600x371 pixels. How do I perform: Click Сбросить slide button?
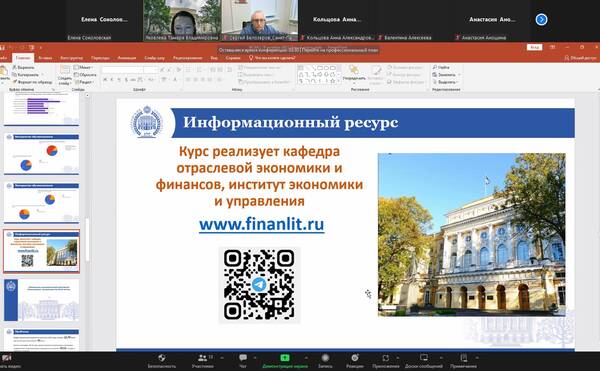click(85, 75)
